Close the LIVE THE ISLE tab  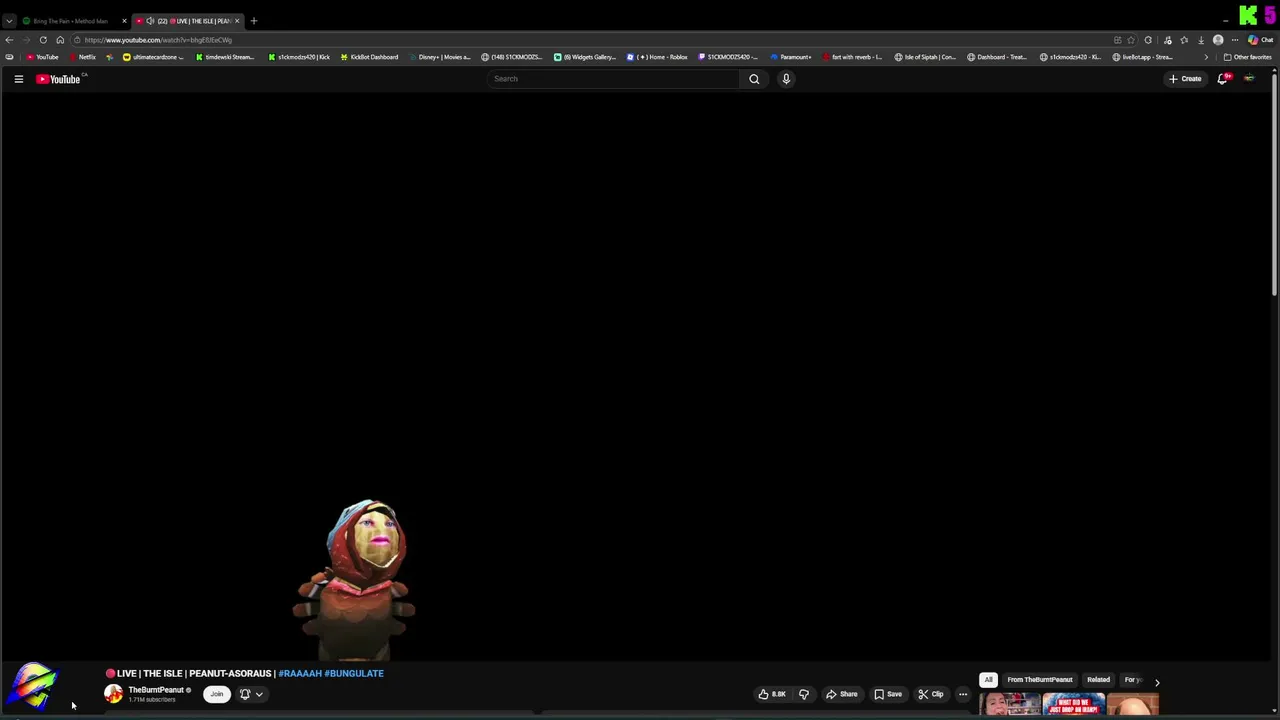point(237,21)
